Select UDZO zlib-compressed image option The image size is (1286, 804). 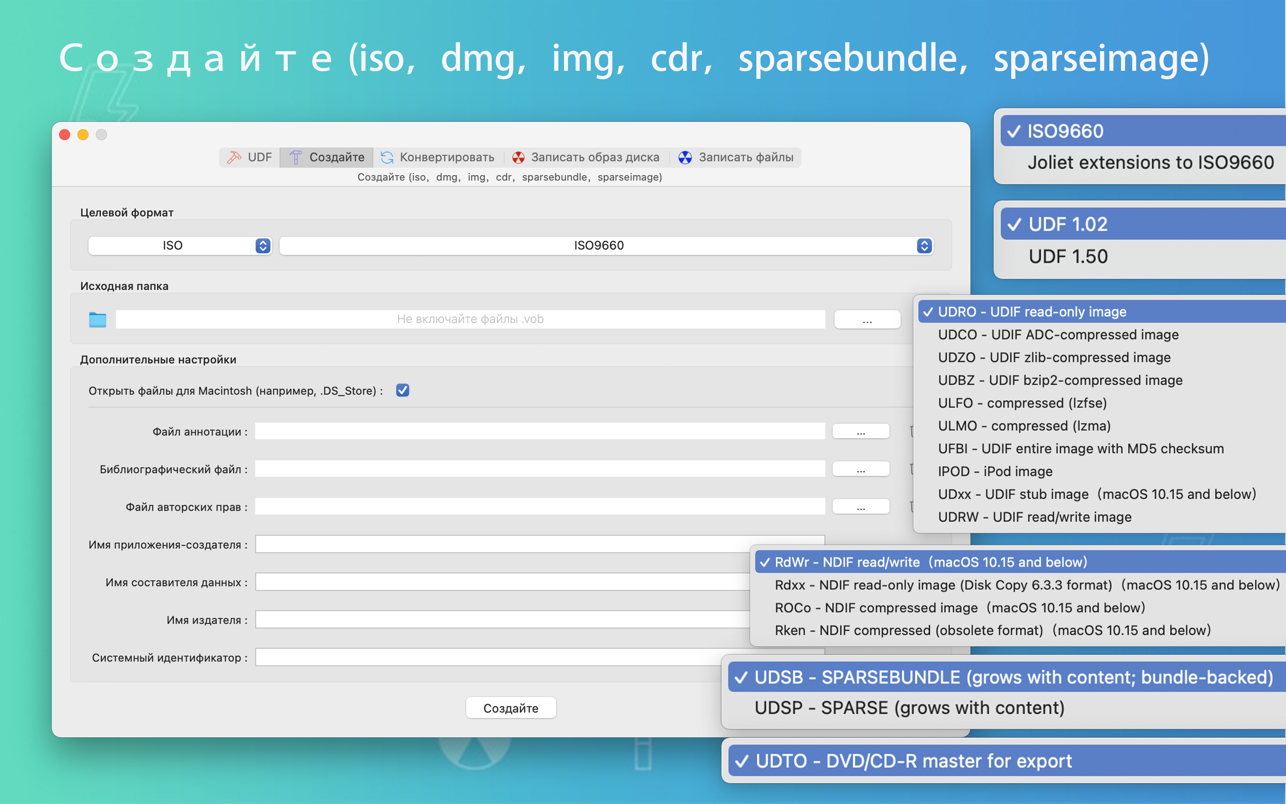(1053, 357)
